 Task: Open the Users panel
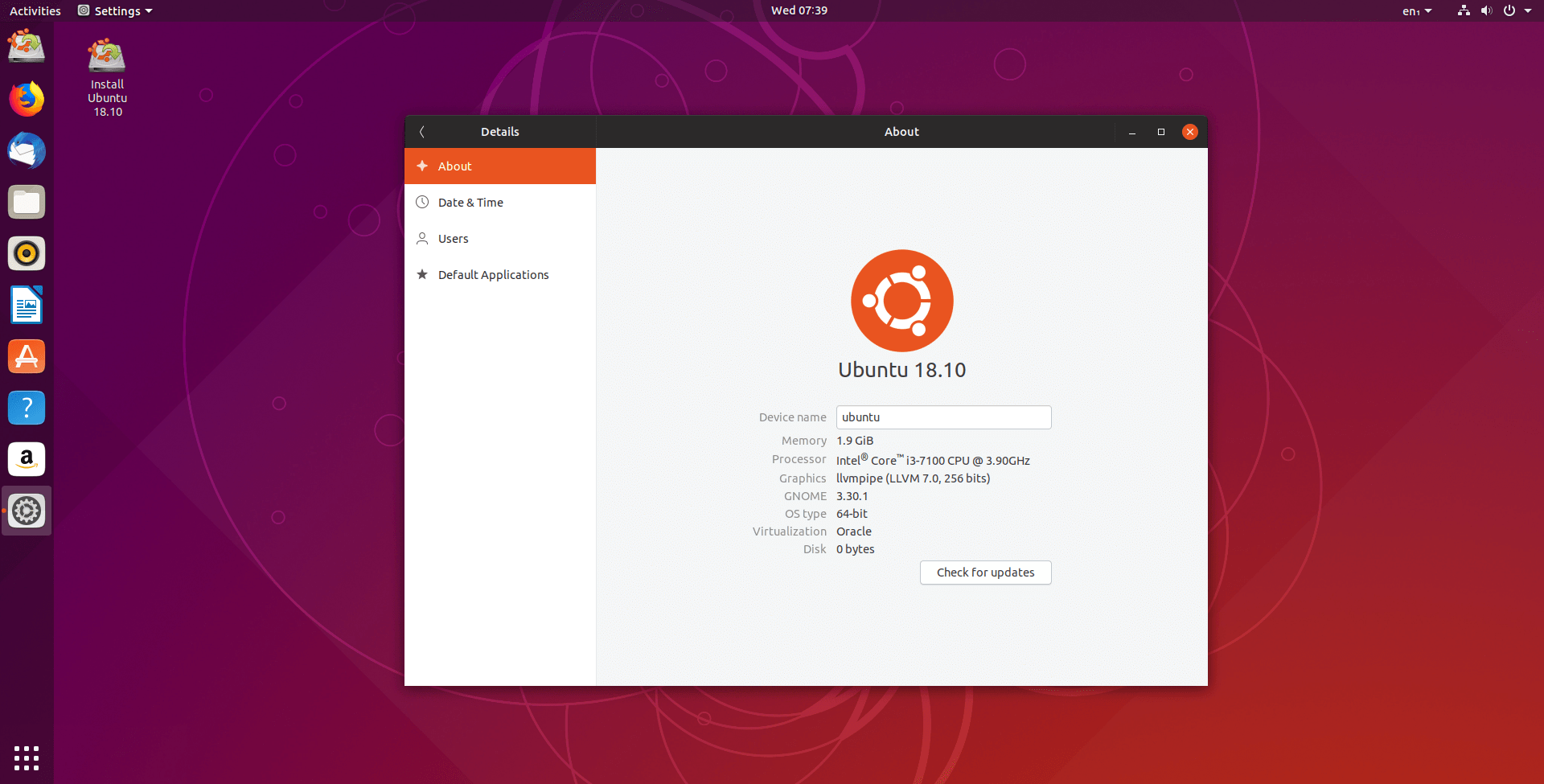tap(500, 239)
